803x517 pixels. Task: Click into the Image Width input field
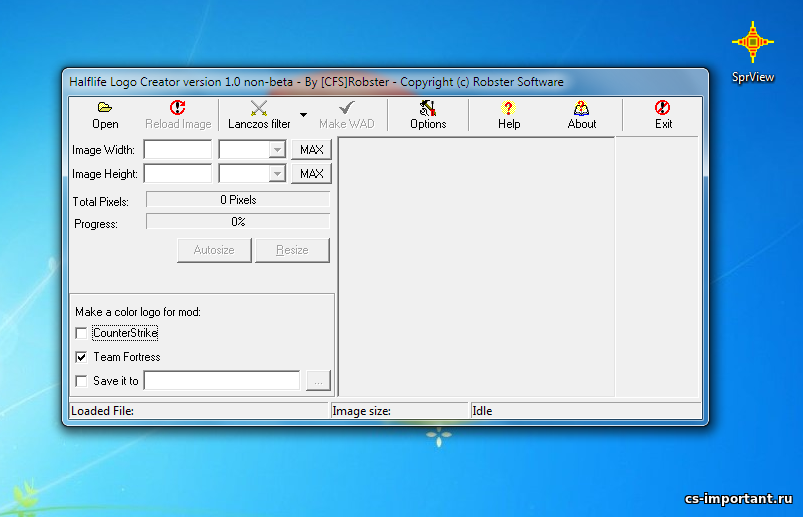(x=178, y=150)
